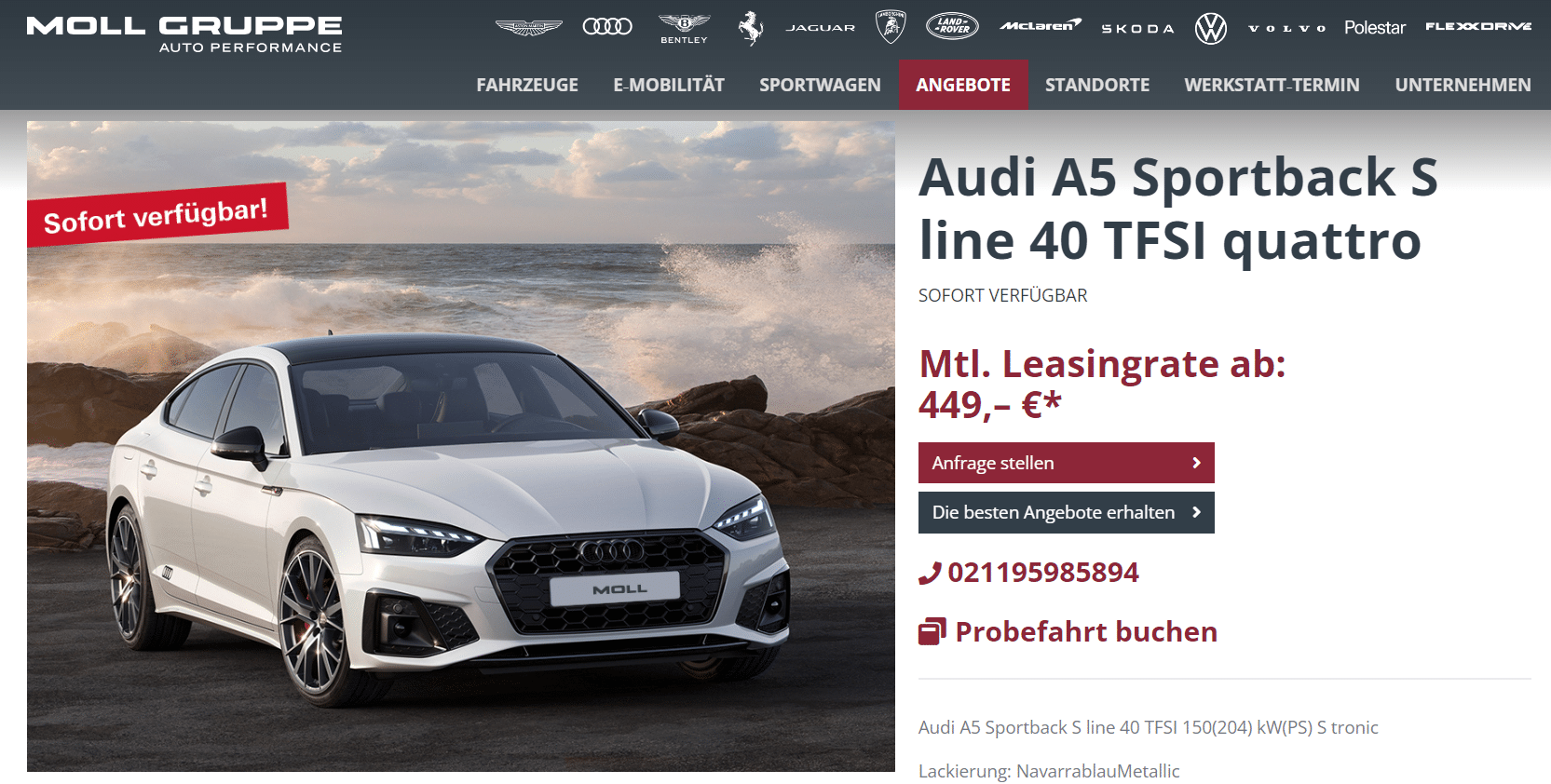Click the Moll Gruppe home logo
The image size is (1551, 784).
click(x=184, y=34)
